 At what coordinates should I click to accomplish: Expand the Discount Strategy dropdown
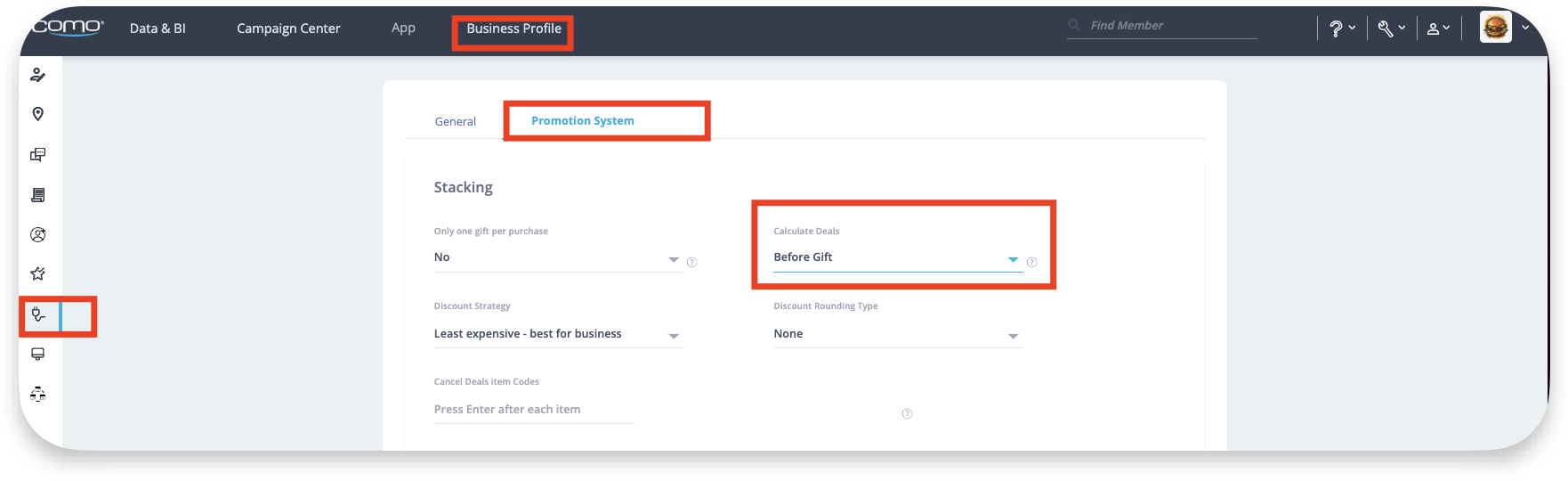(557, 334)
